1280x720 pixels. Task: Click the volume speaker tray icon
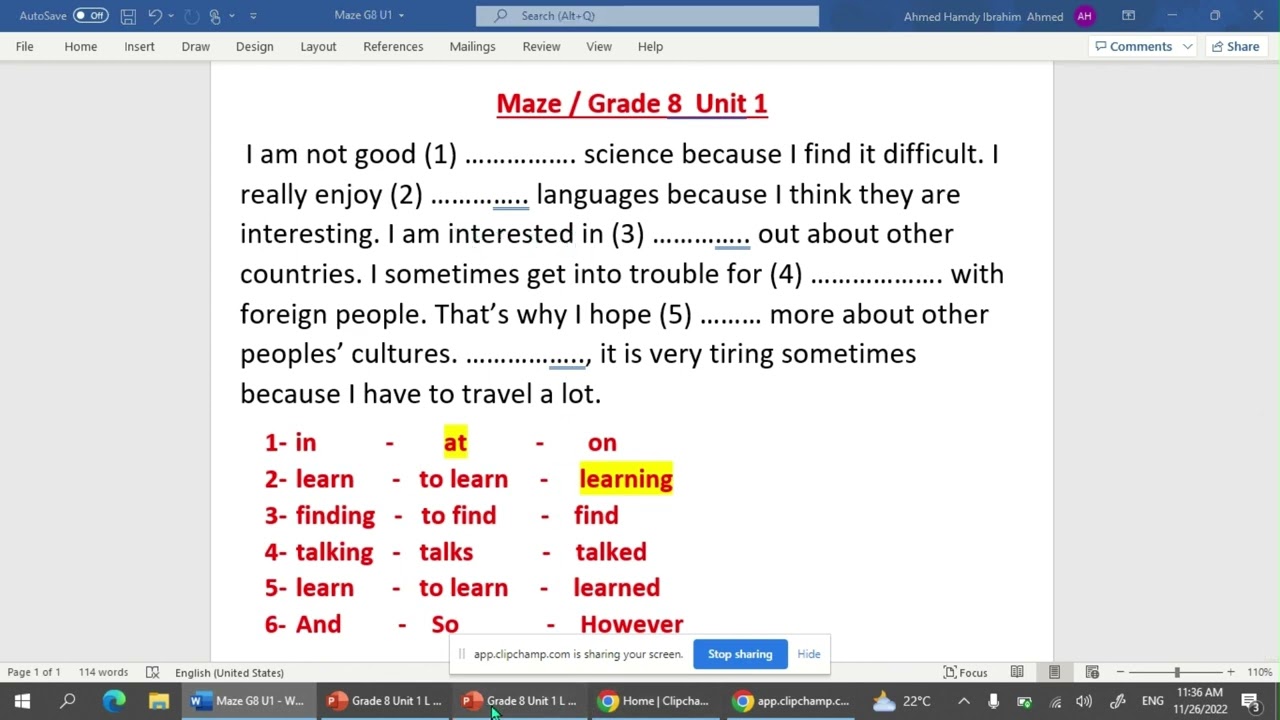[x=1085, y=701]
